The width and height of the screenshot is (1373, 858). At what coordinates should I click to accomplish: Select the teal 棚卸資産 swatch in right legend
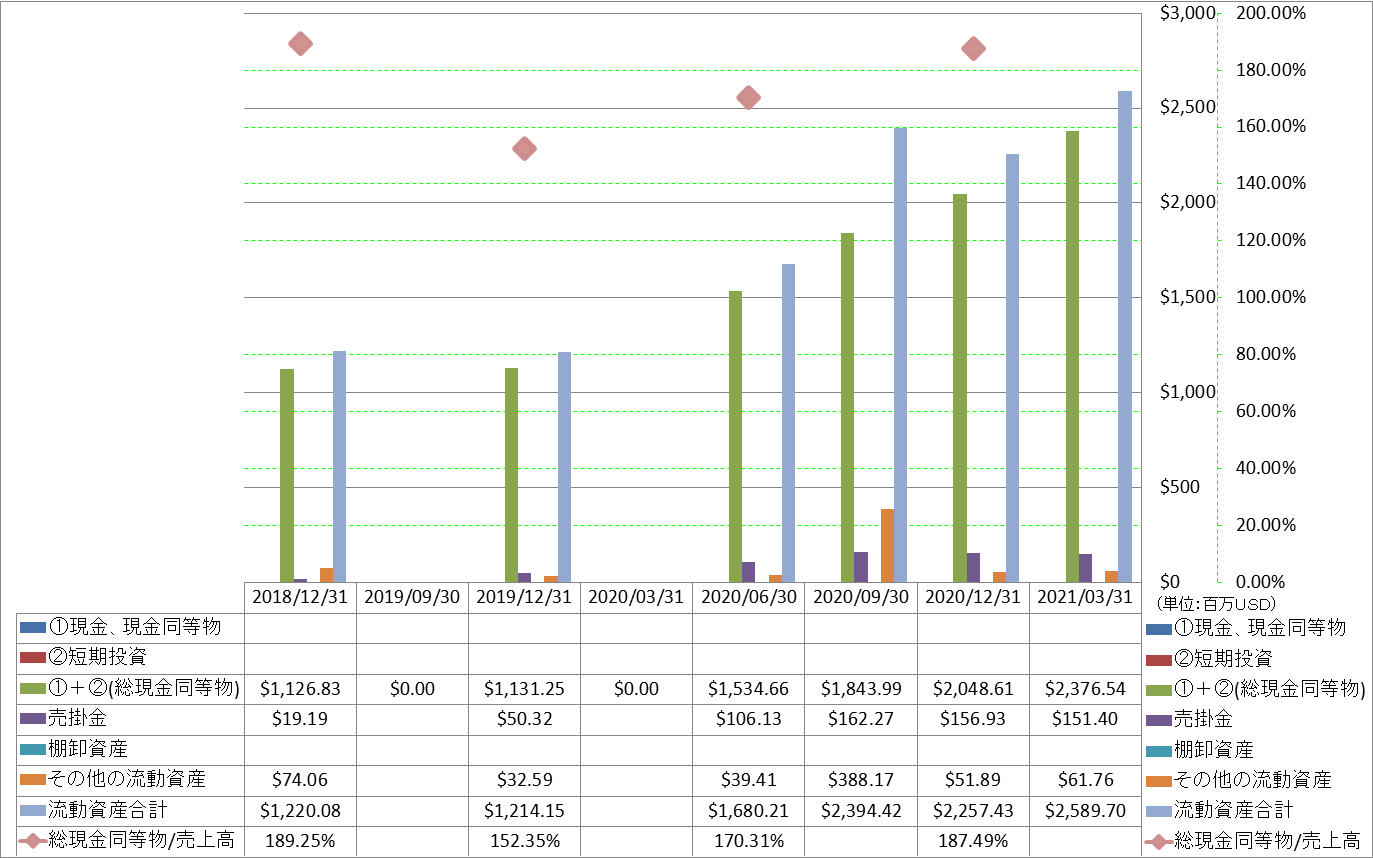(1158, 750)
